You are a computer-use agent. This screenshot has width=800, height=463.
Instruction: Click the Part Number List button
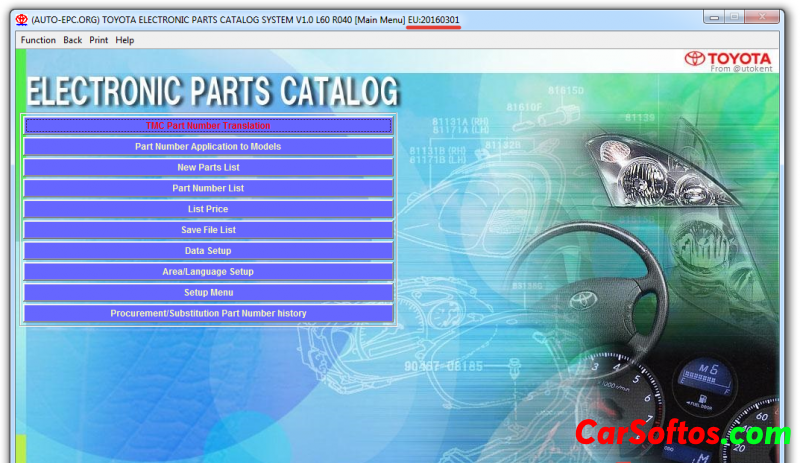[208, 188]
